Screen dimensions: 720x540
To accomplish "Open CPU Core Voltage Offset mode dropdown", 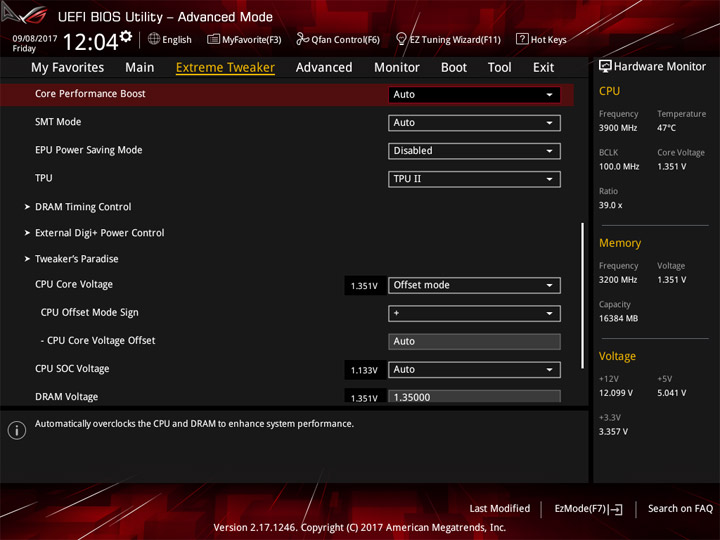I will pos(474,285).
